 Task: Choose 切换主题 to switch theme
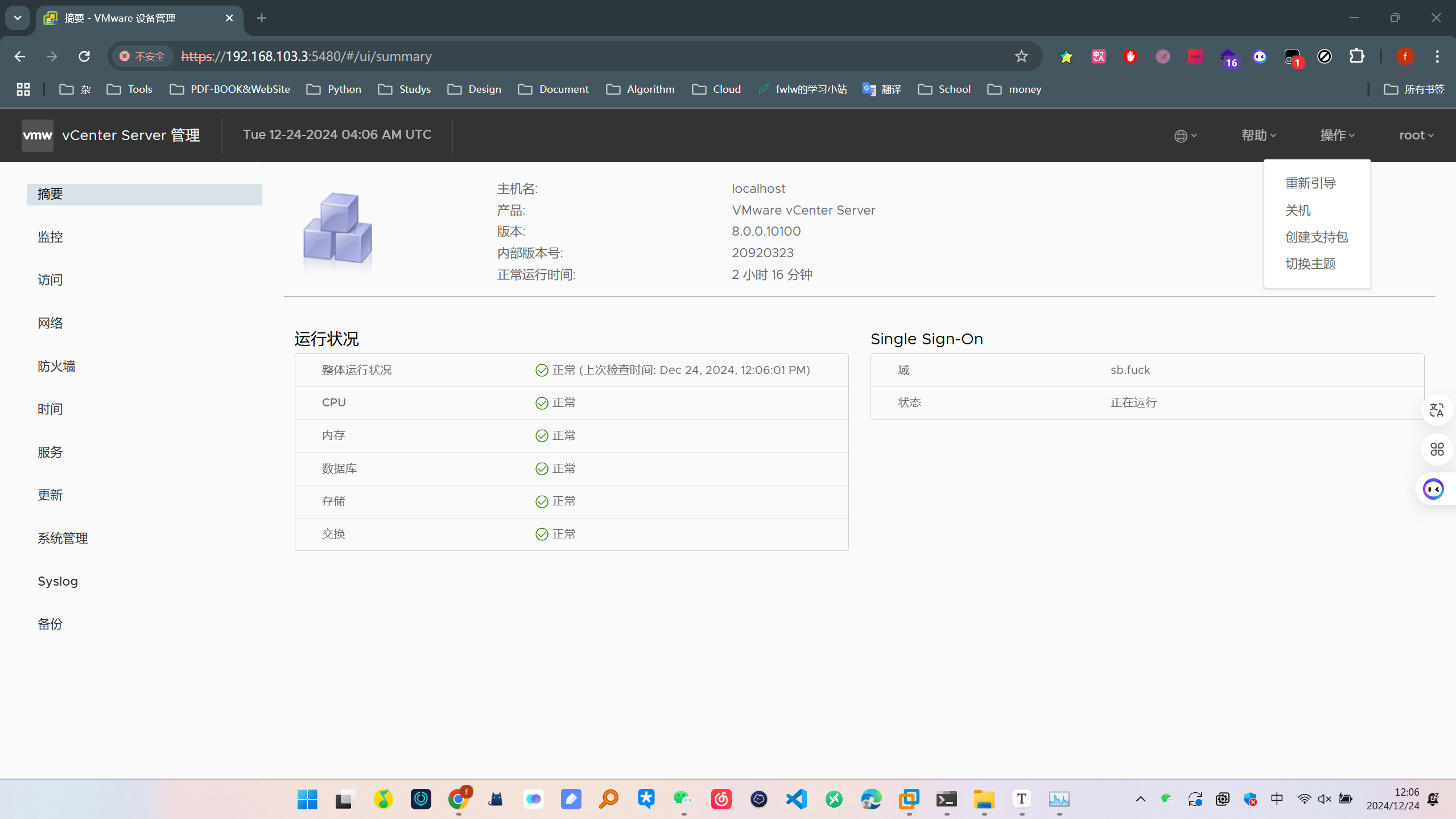(x=1310, y=264)
